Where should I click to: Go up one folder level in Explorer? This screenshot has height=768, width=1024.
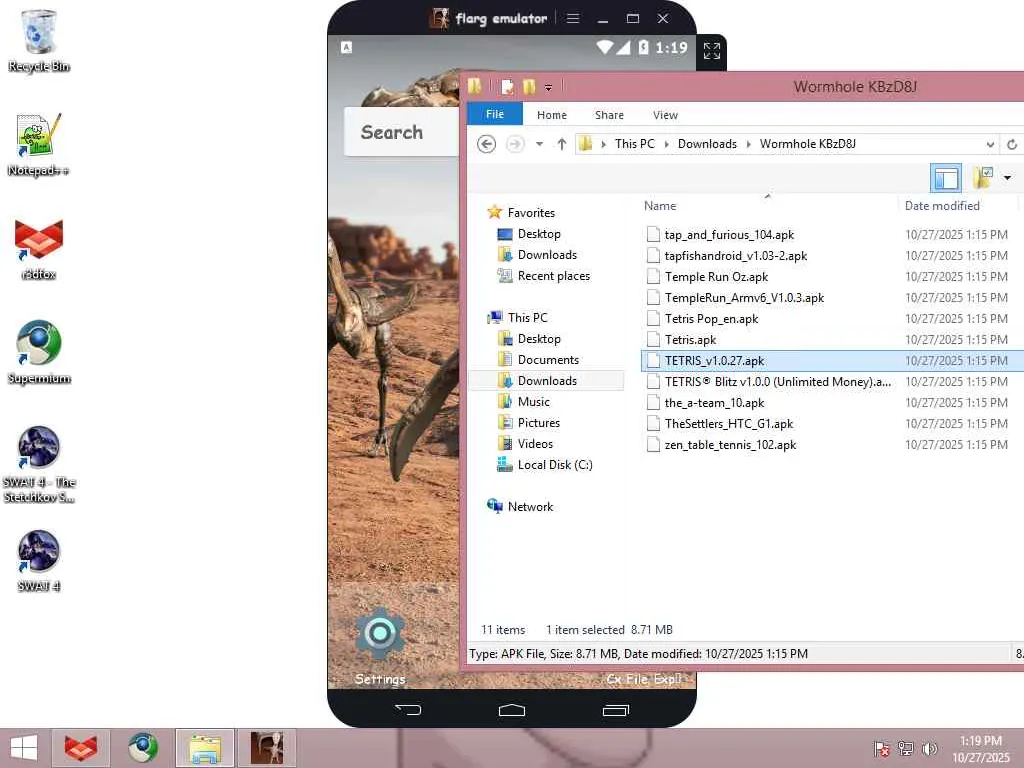click(562, 144)
